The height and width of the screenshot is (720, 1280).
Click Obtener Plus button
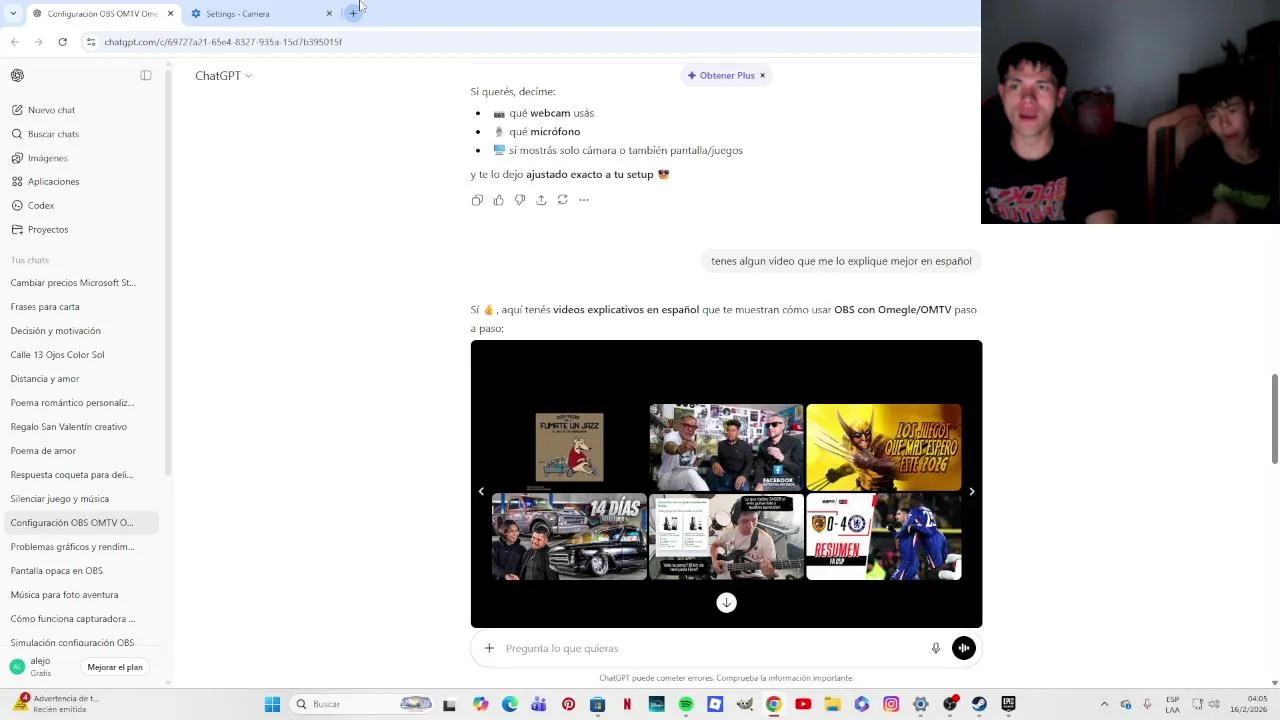tap(720, 75)
